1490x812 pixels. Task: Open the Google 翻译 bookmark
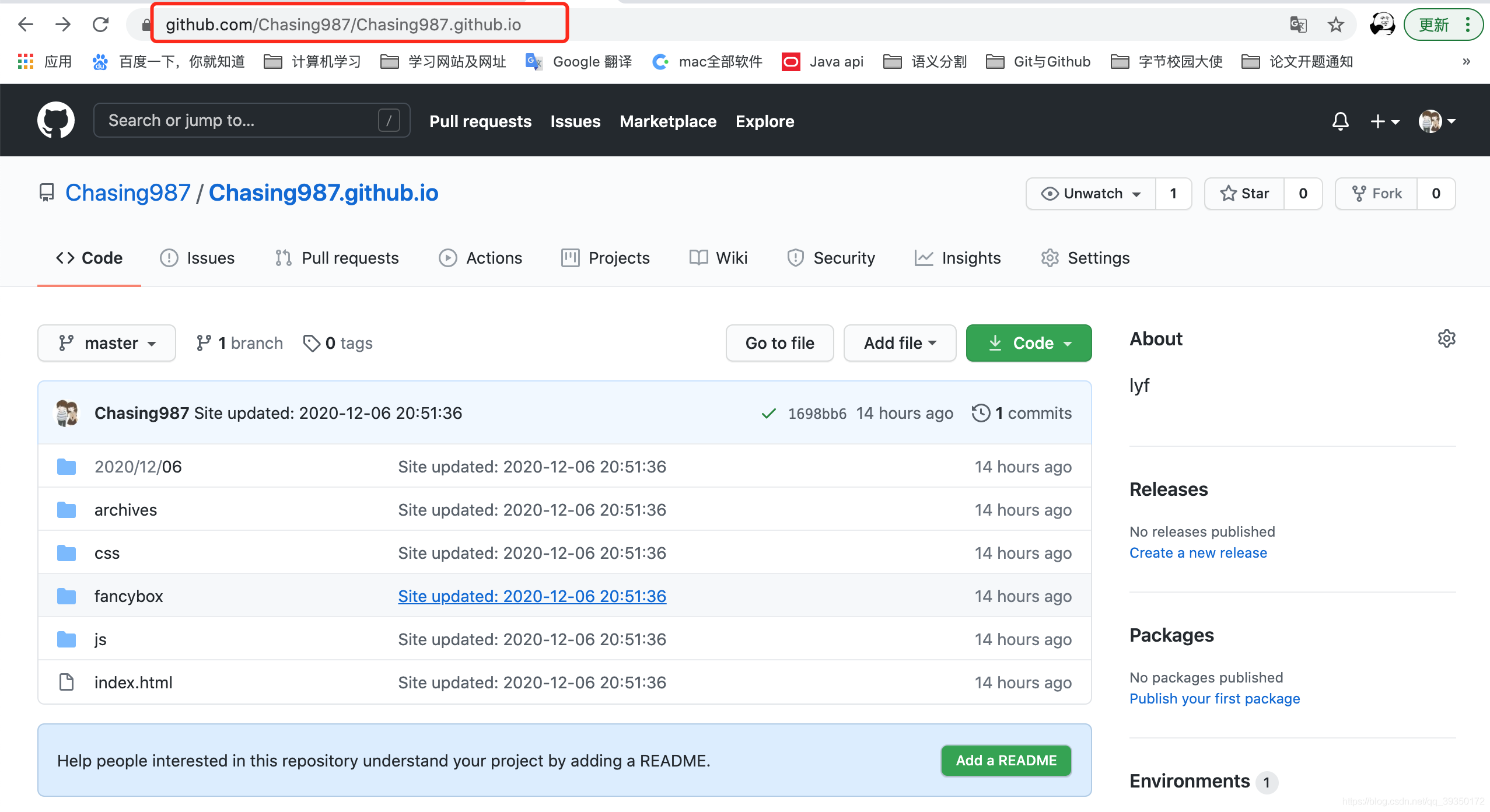point(579,61)
